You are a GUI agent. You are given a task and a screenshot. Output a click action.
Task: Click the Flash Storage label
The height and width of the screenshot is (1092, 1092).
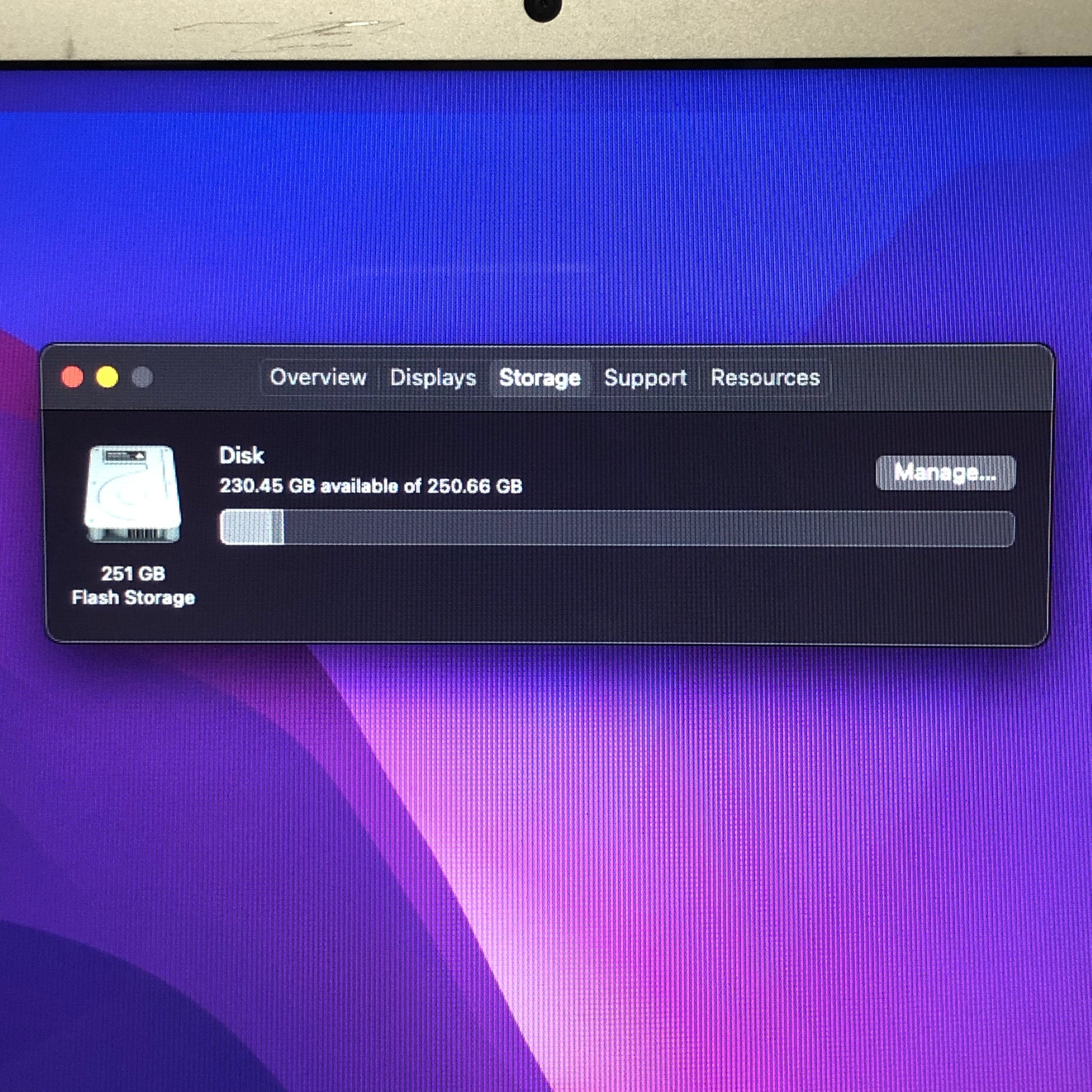(x=134, y=598)
